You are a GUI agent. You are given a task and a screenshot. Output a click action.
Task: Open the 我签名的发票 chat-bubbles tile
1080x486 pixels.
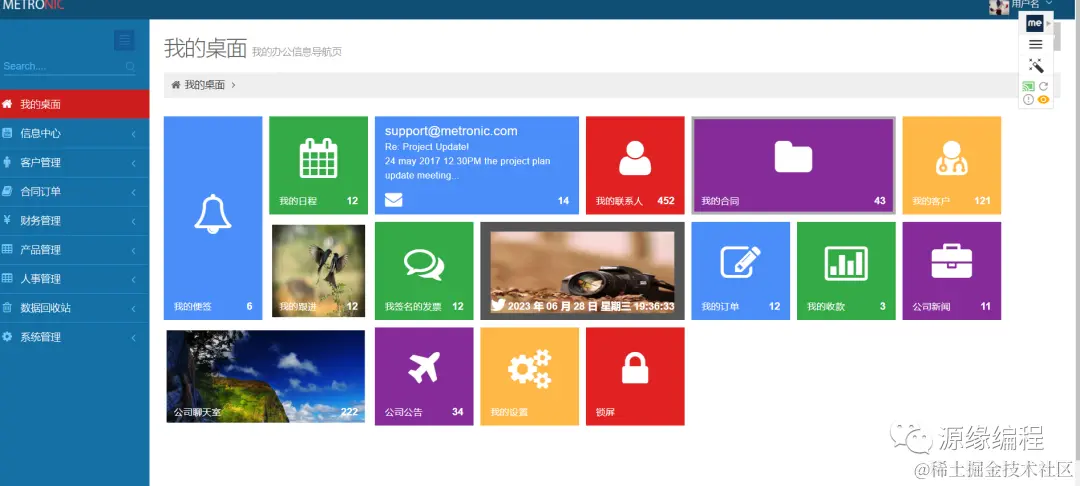(424, 271)
